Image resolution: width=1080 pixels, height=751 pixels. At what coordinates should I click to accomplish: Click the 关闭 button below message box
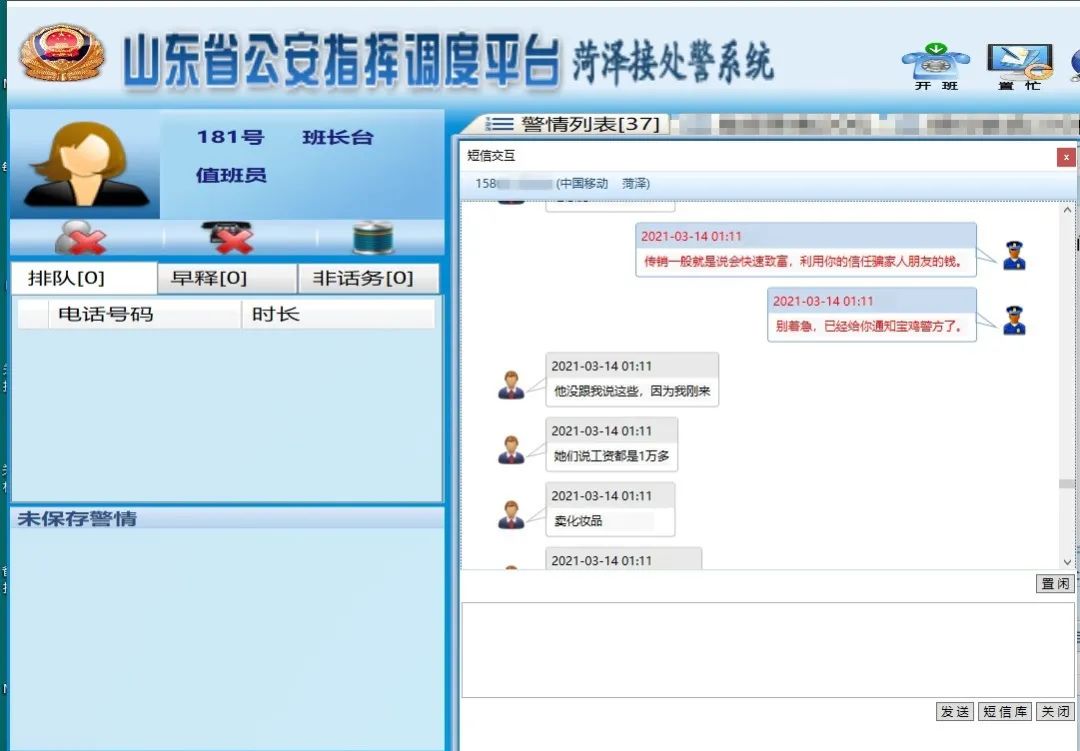1055,712
